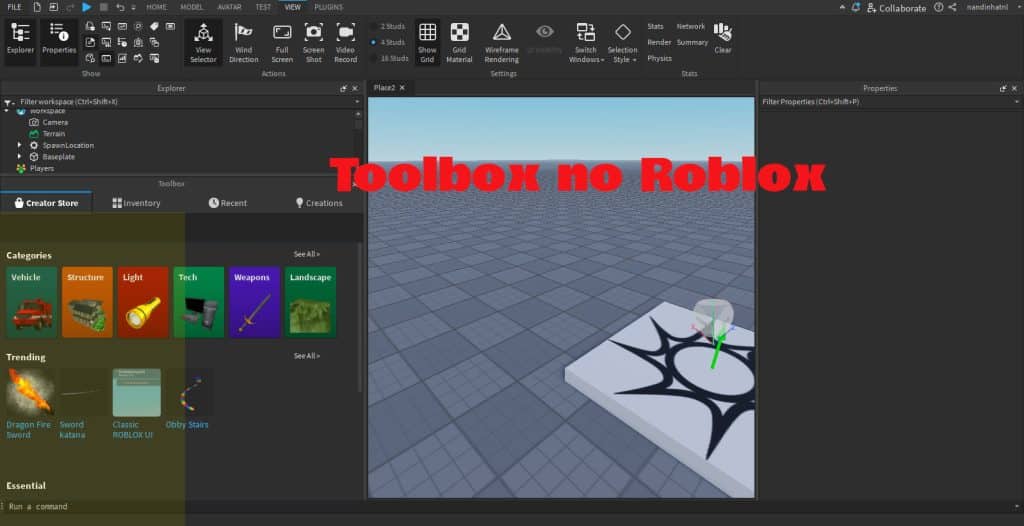
Task: Select Terrain in Explorer
Action: tap(54, 133)
